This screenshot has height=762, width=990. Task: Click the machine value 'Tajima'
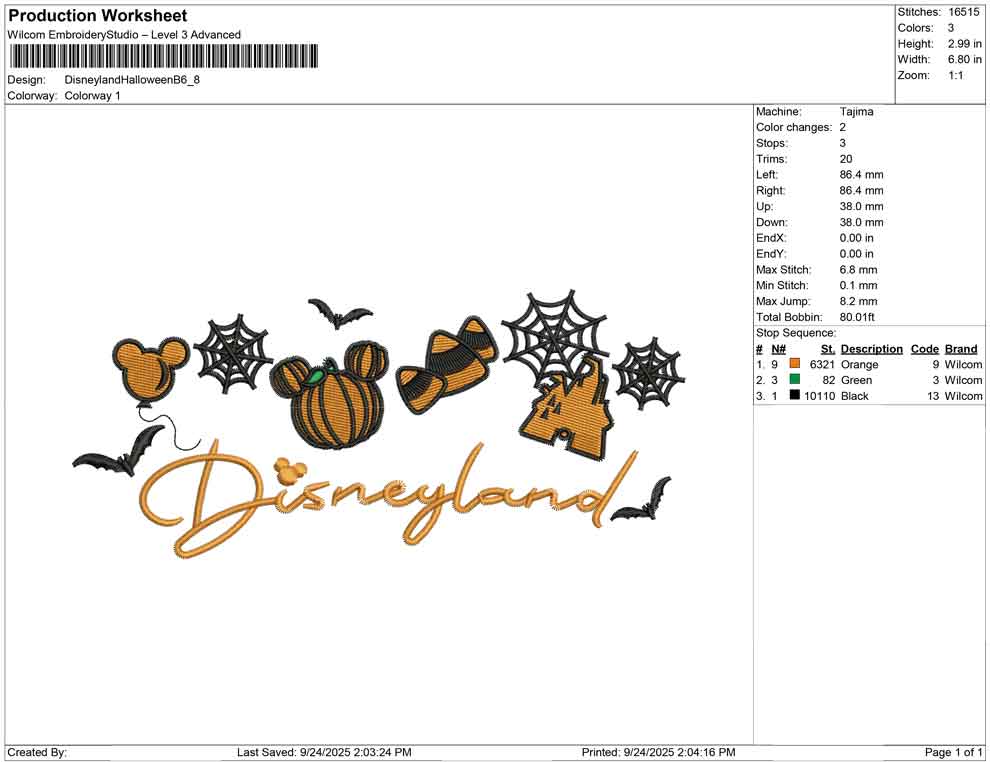point(856,112)
